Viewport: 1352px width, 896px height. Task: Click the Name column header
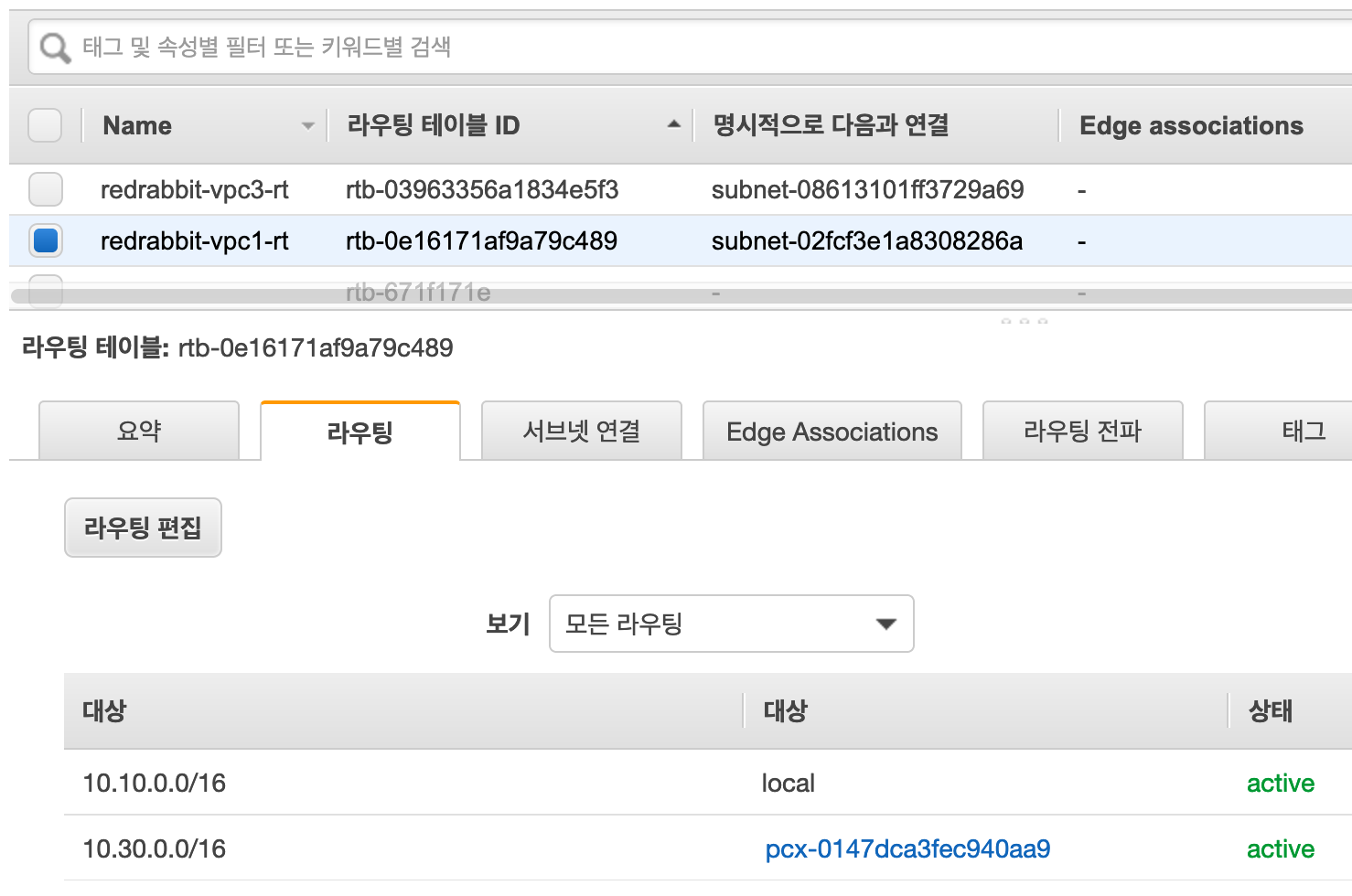[137, 125]
